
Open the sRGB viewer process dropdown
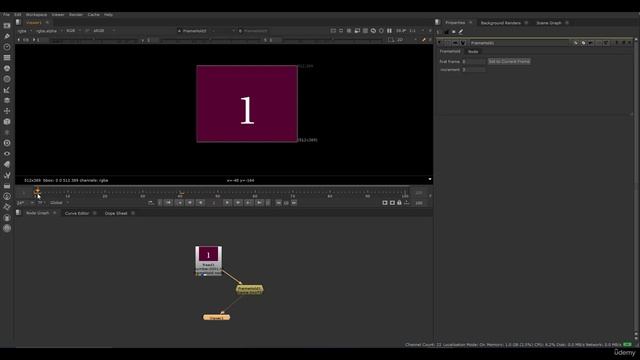[104, 31]
